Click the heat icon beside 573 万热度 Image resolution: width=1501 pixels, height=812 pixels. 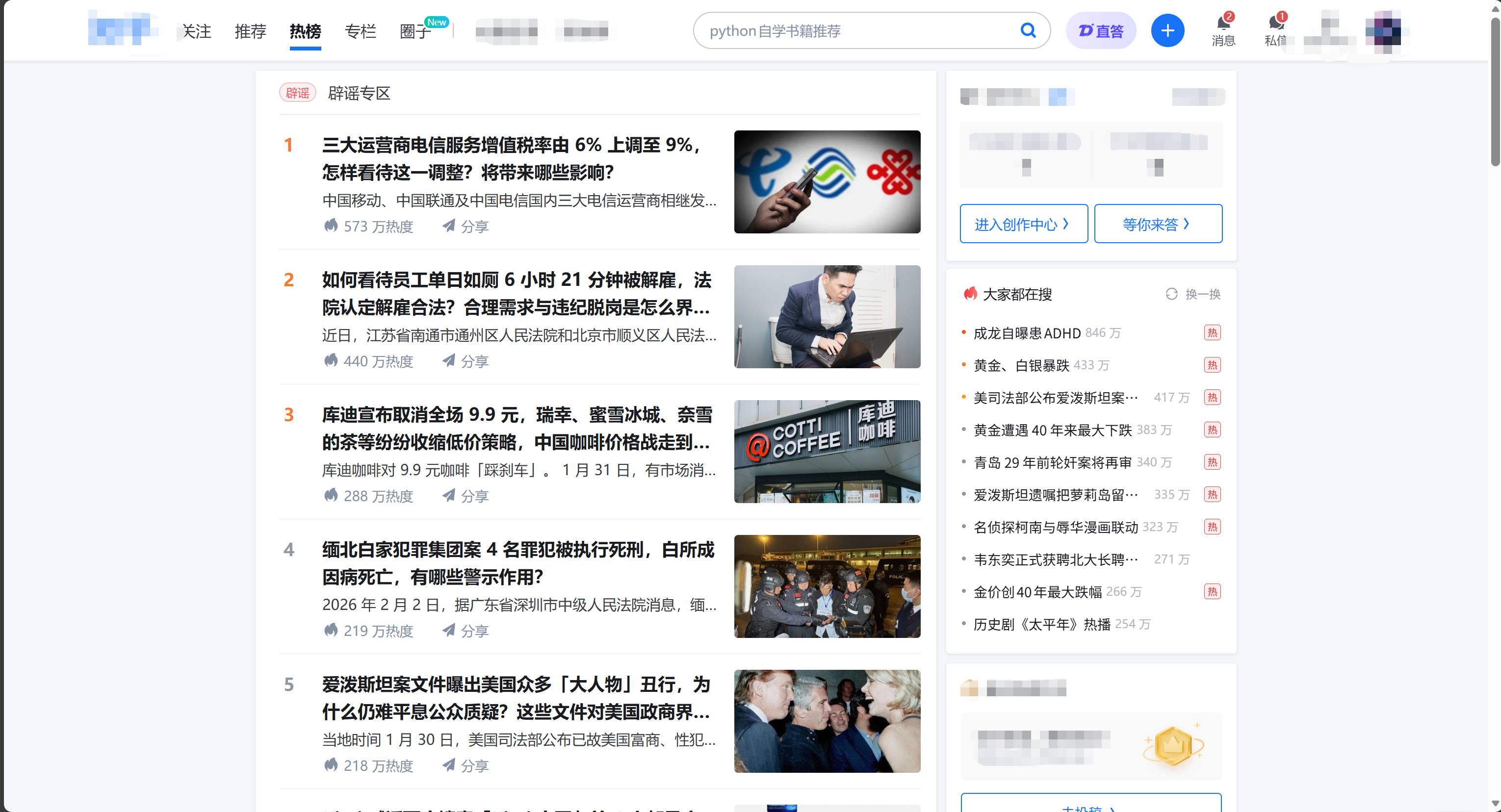331,226
